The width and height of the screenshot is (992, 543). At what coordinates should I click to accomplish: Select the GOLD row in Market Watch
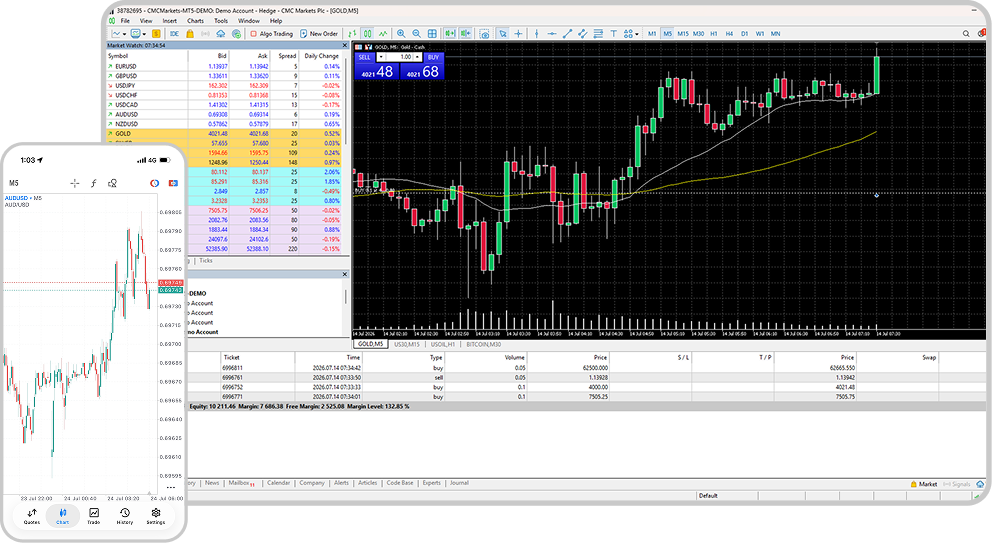226,134
